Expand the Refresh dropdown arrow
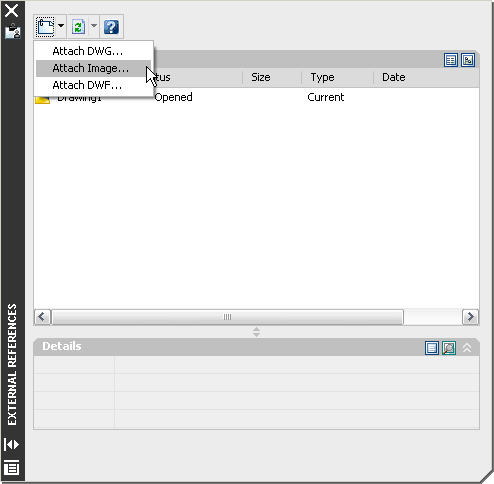Screen dimensions: 494x484 pos(94,26)
